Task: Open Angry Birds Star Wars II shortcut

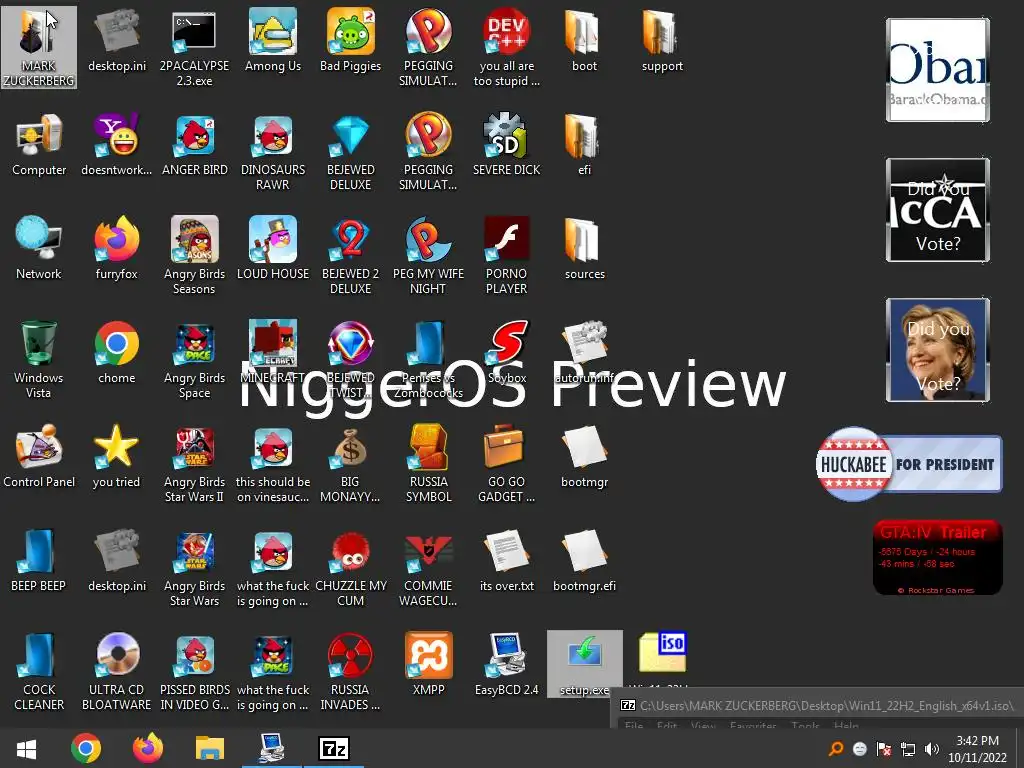Action: (194, 464)
